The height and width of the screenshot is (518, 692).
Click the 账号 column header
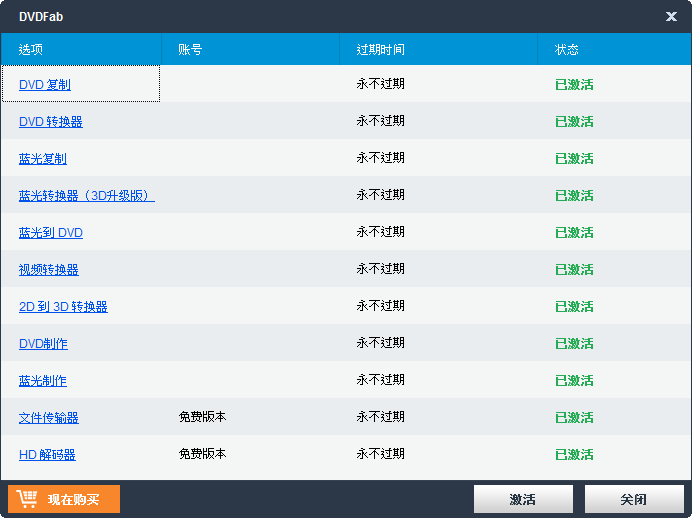[x=190, y=49]
